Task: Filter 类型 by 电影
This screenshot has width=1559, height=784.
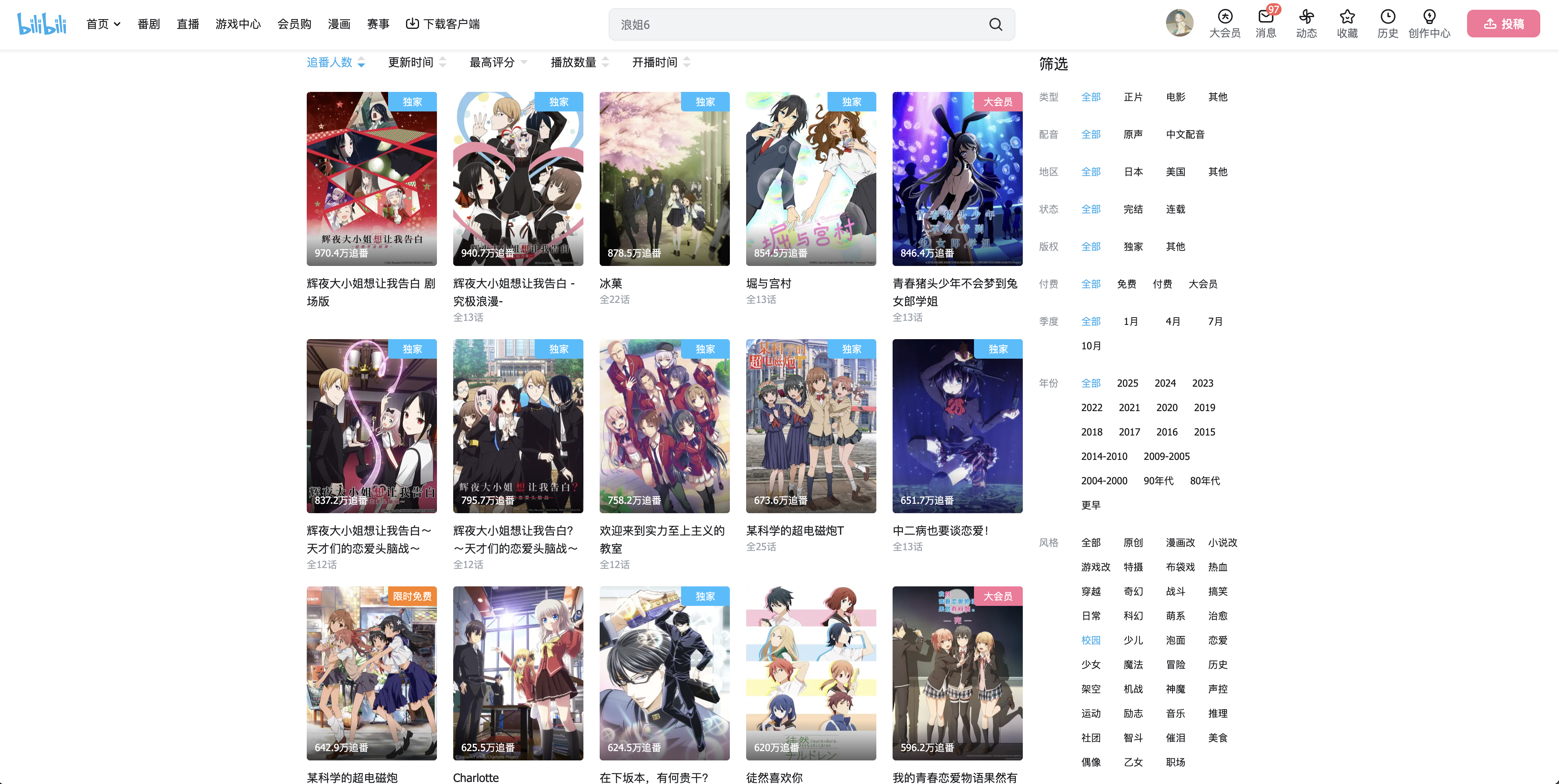Action: 1175,97
